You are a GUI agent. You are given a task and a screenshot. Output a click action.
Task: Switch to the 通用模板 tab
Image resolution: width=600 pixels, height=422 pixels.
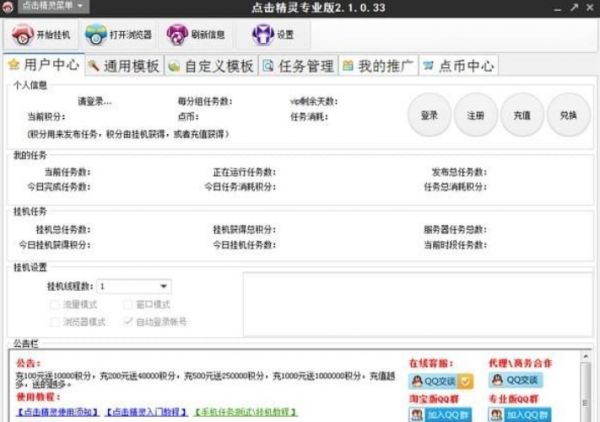(x=124, y=66)
